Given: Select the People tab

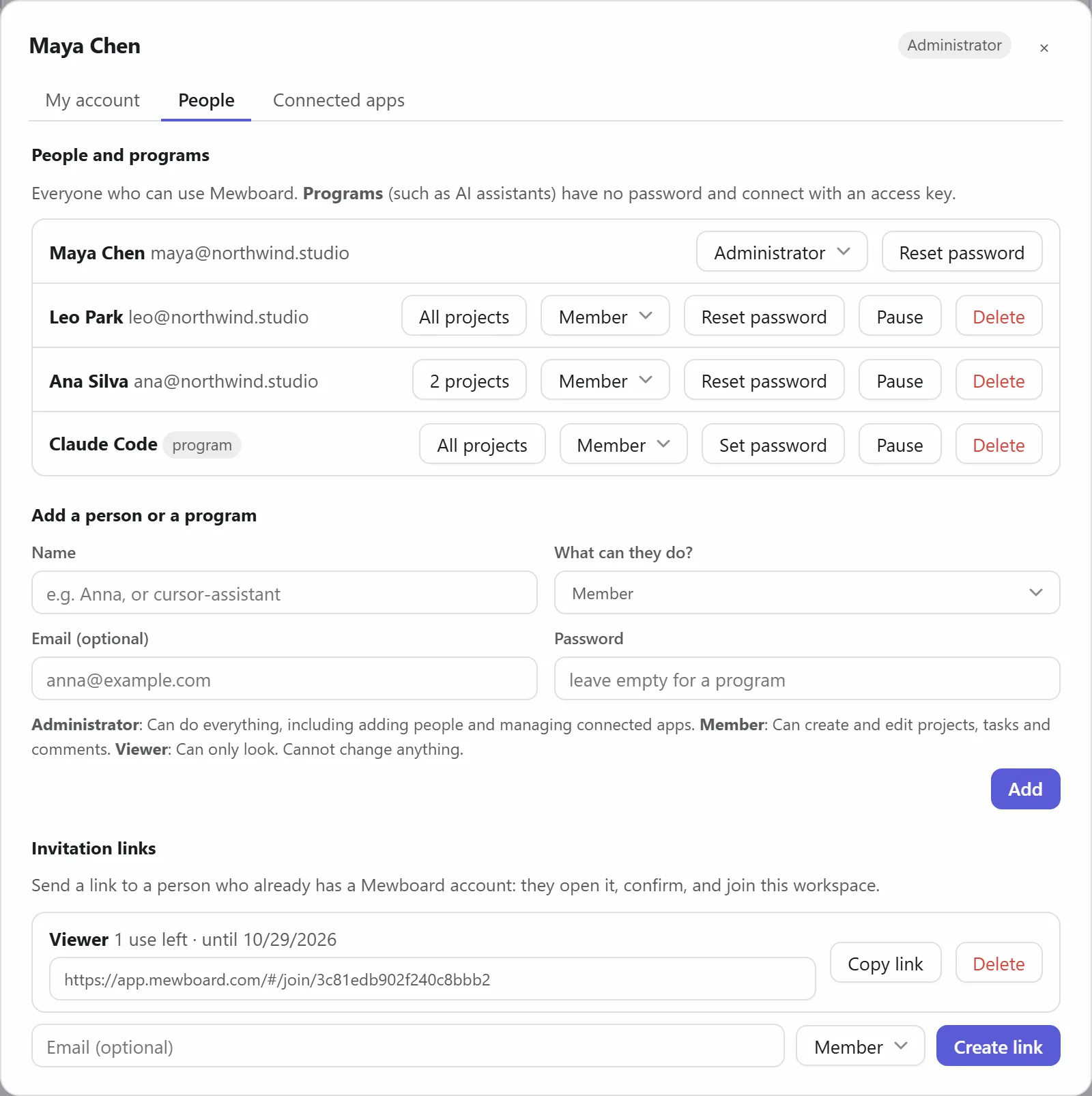Looking at the screenshot, I should [206, 100].
